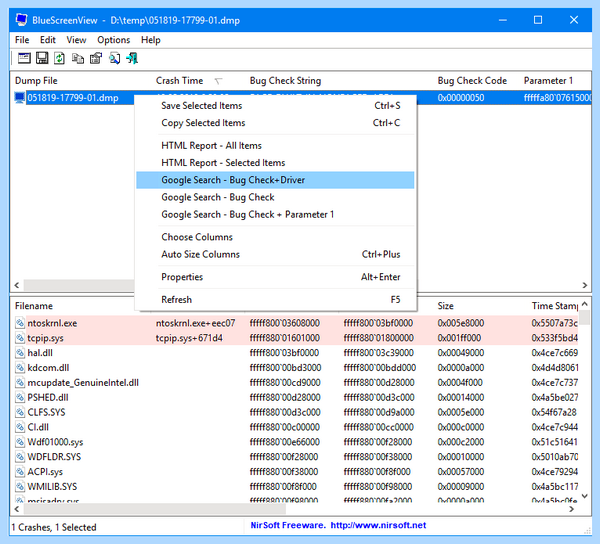
Task: Click lower pane vertical scroll down arrow
Action: pyautogui.click(x=585, y=496)
